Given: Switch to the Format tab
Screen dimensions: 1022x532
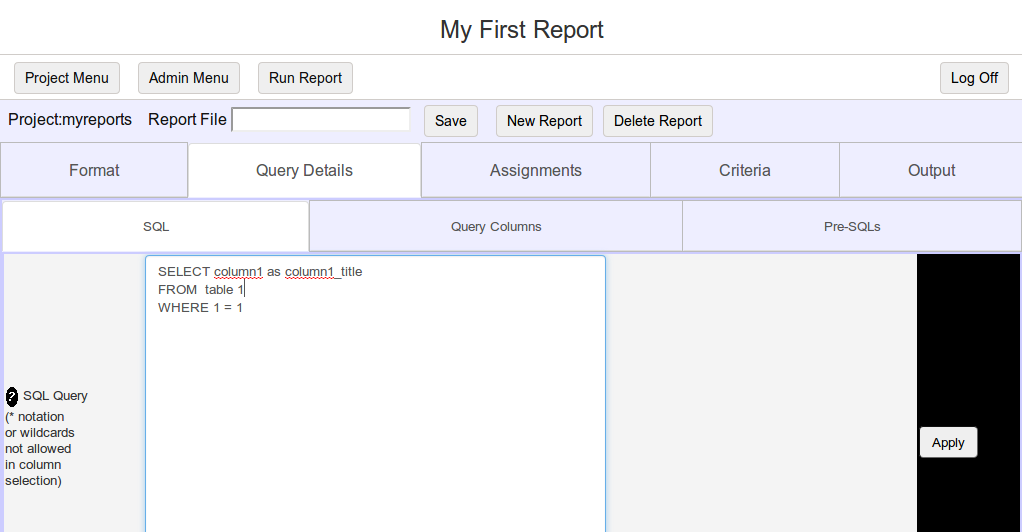Looking at the screenshot, I should coord(94,170).
